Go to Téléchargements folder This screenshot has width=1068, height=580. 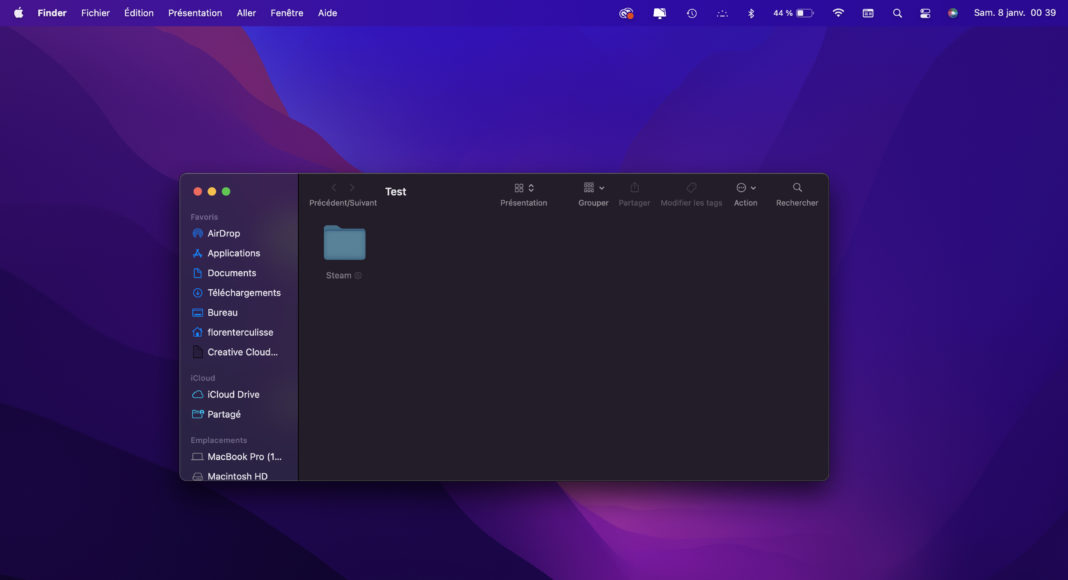[x=244, y=293]
